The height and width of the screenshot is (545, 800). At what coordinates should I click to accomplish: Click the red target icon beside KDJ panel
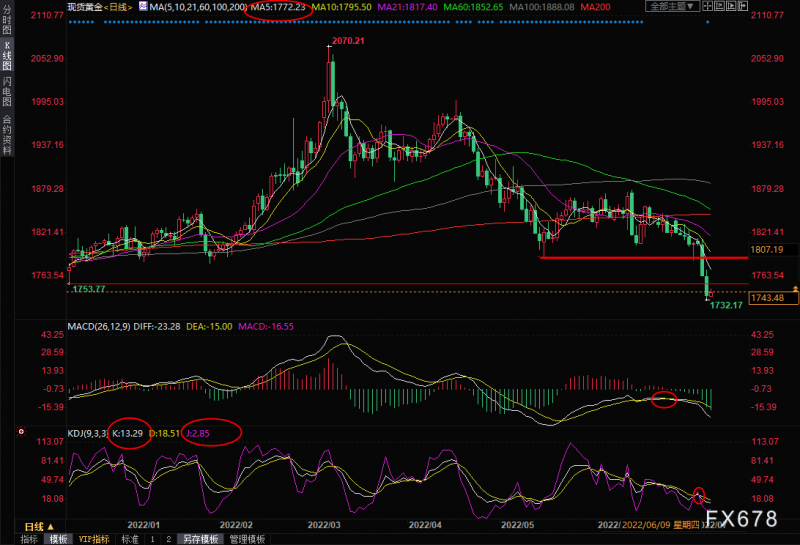[21, 431]
